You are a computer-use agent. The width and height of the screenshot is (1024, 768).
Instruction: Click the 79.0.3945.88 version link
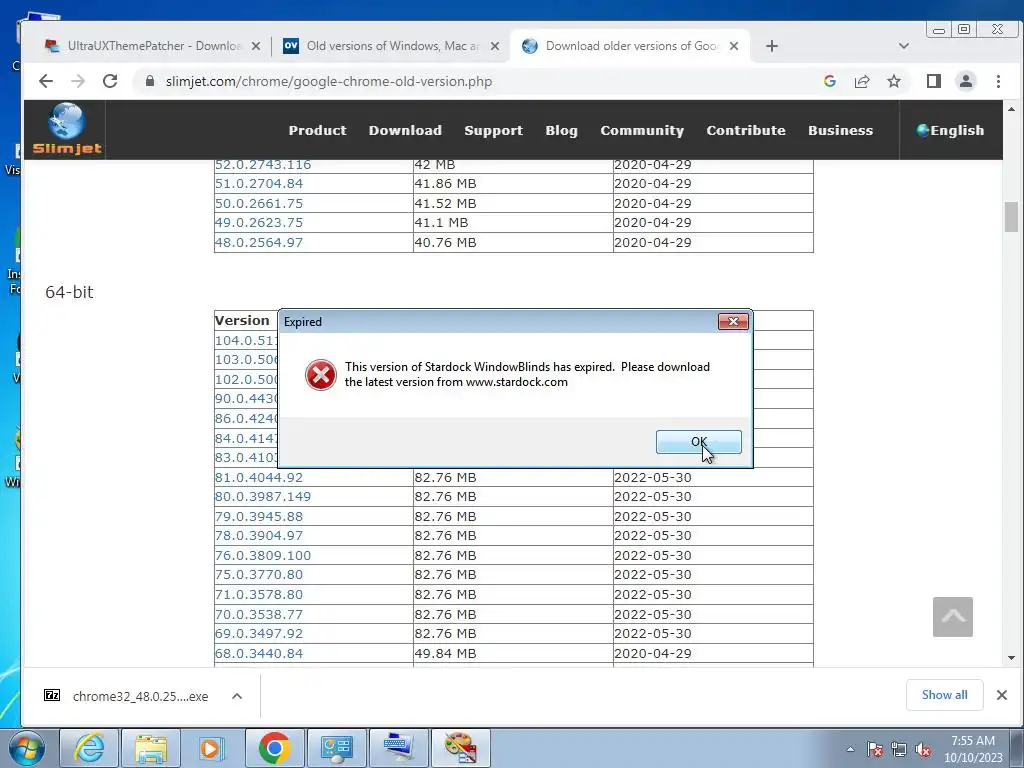pos(259,517)
